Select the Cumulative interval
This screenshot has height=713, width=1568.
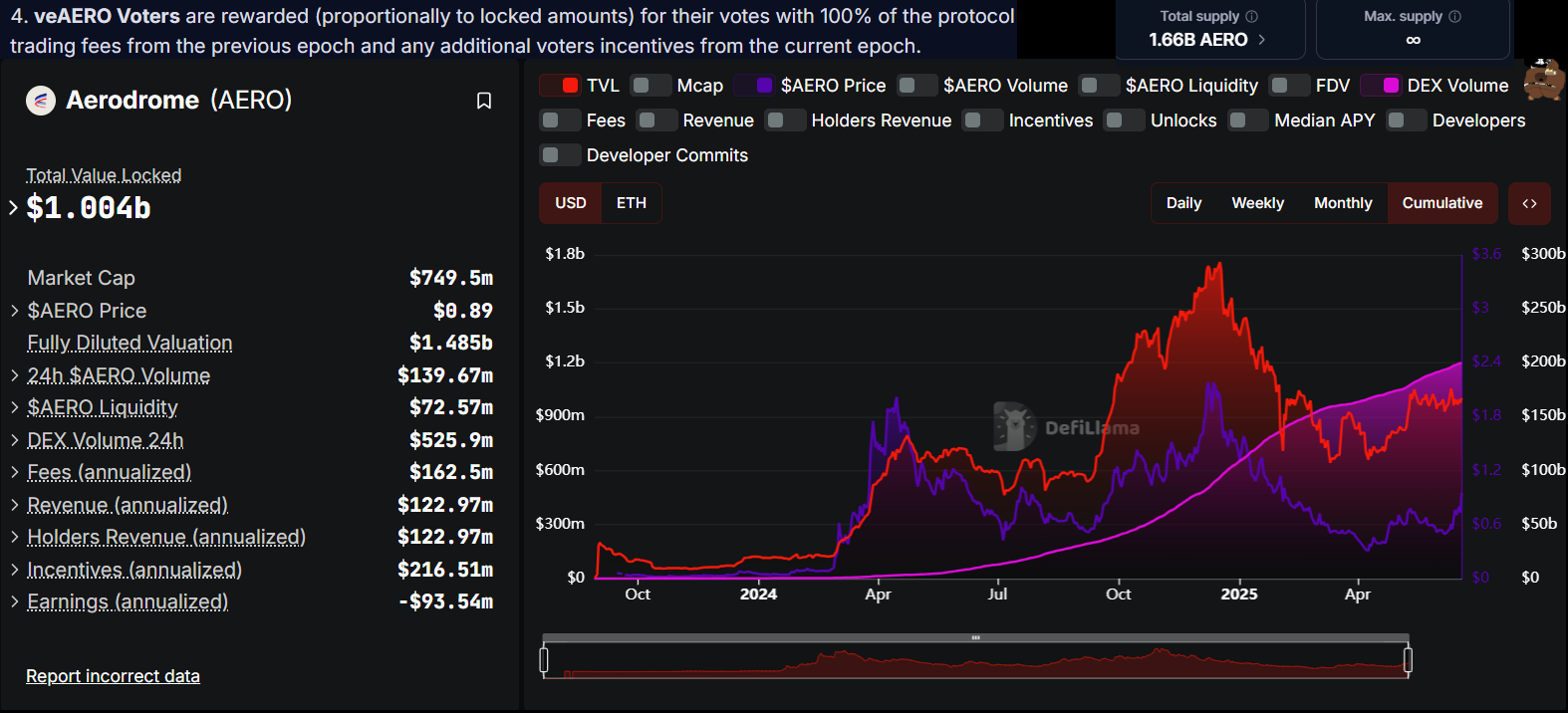click(1442, 203)
